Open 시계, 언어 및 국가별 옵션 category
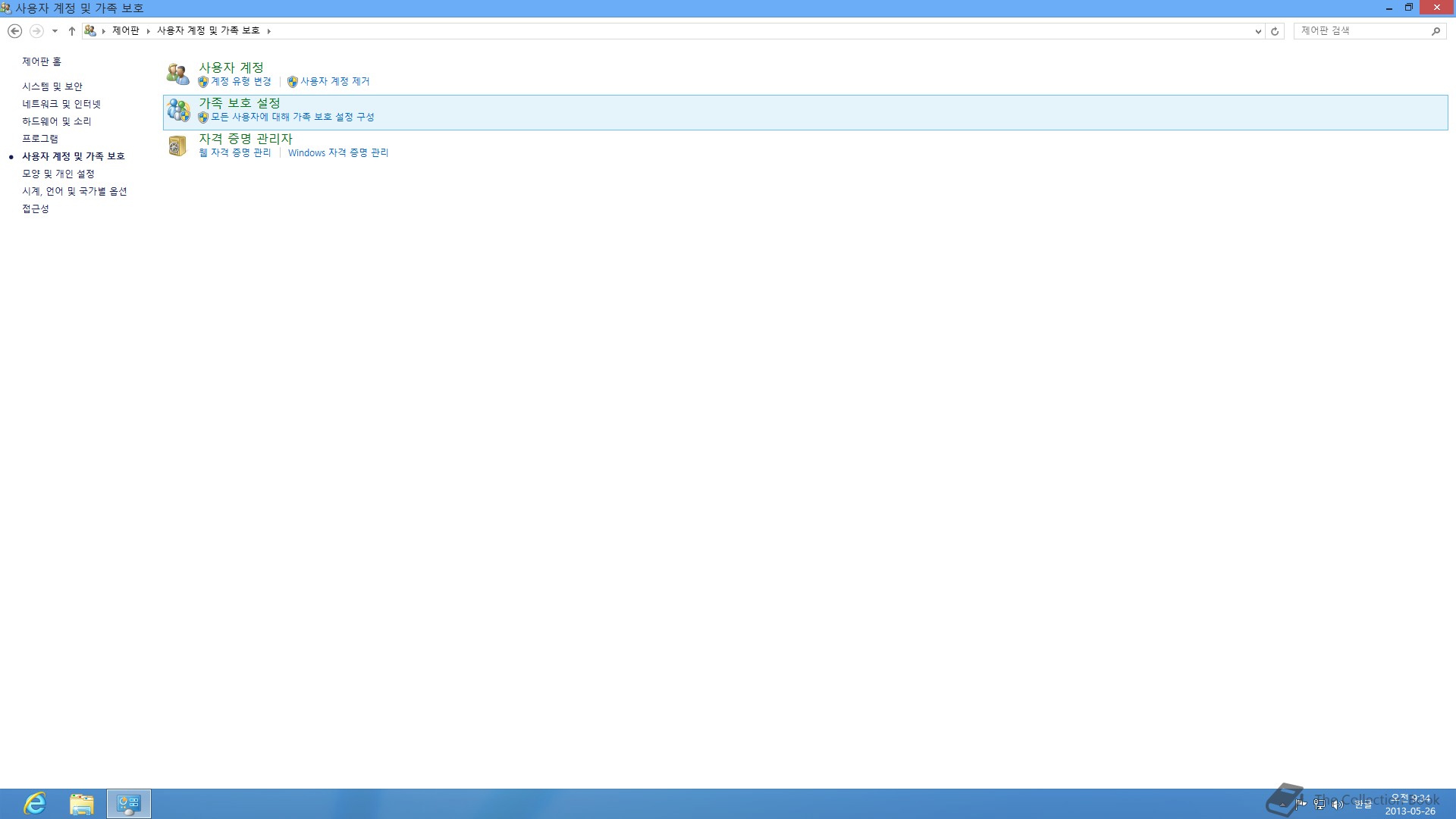Viewport: 1456px width, 819px height. tap(74, 191)
